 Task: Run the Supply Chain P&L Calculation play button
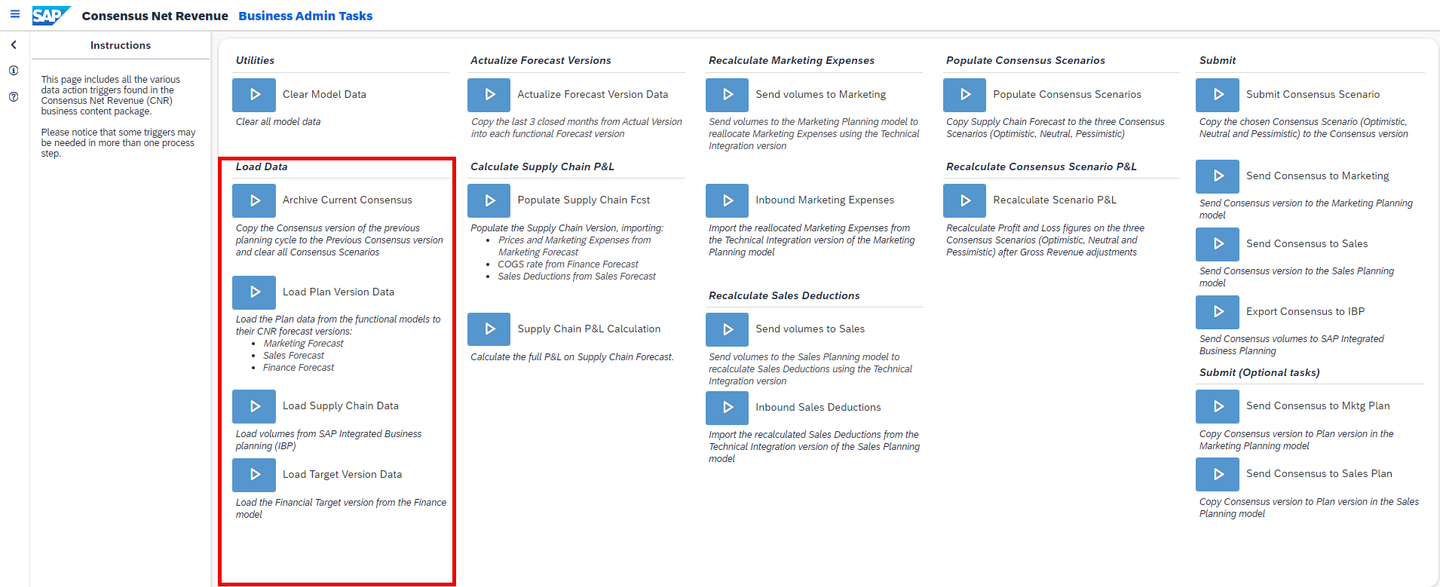pos(489,329)
